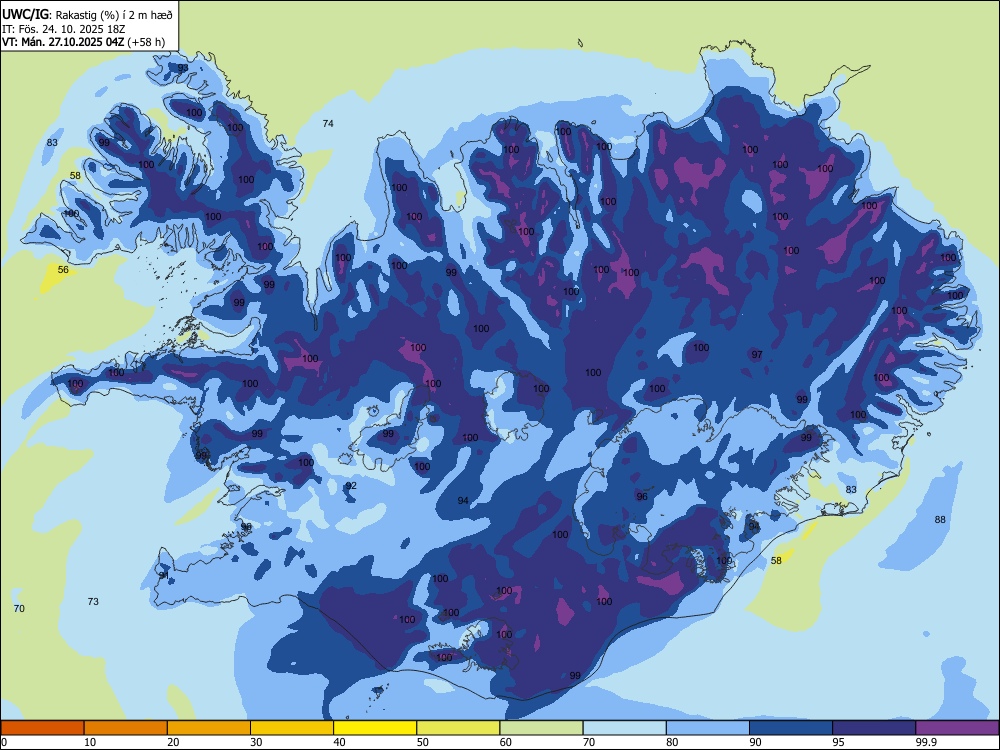The height and width of the screenshot is (750, 1000).
Task: Click the humidity value '93' on the map
Action: [183, 68]
